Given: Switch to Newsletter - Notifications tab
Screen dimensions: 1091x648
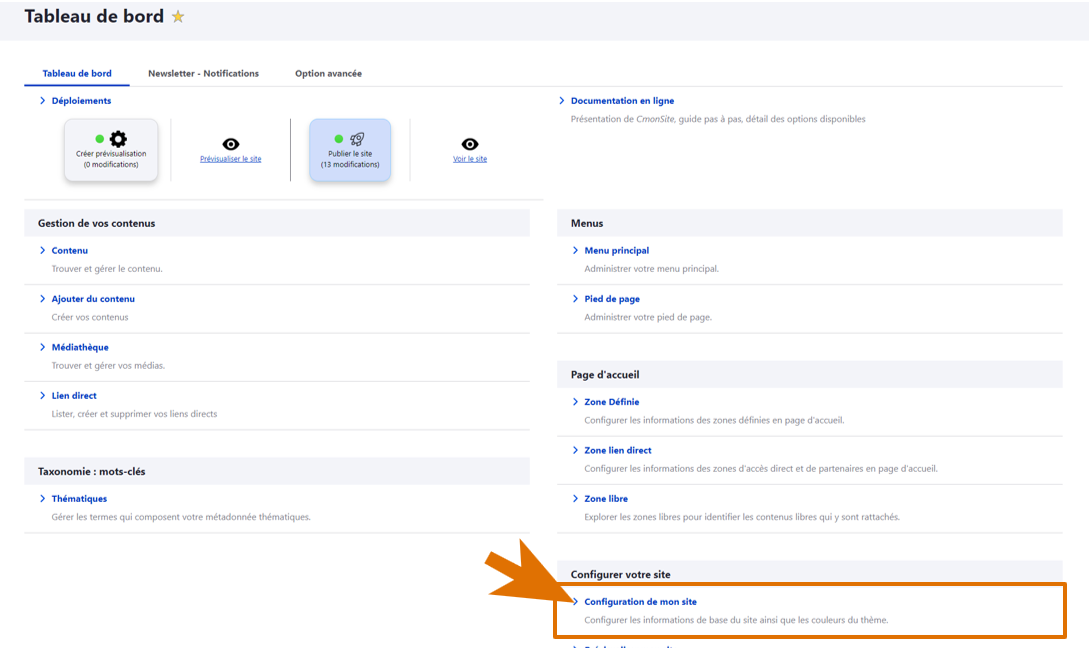Looking at the screenshot, I should tap(203, 74).
